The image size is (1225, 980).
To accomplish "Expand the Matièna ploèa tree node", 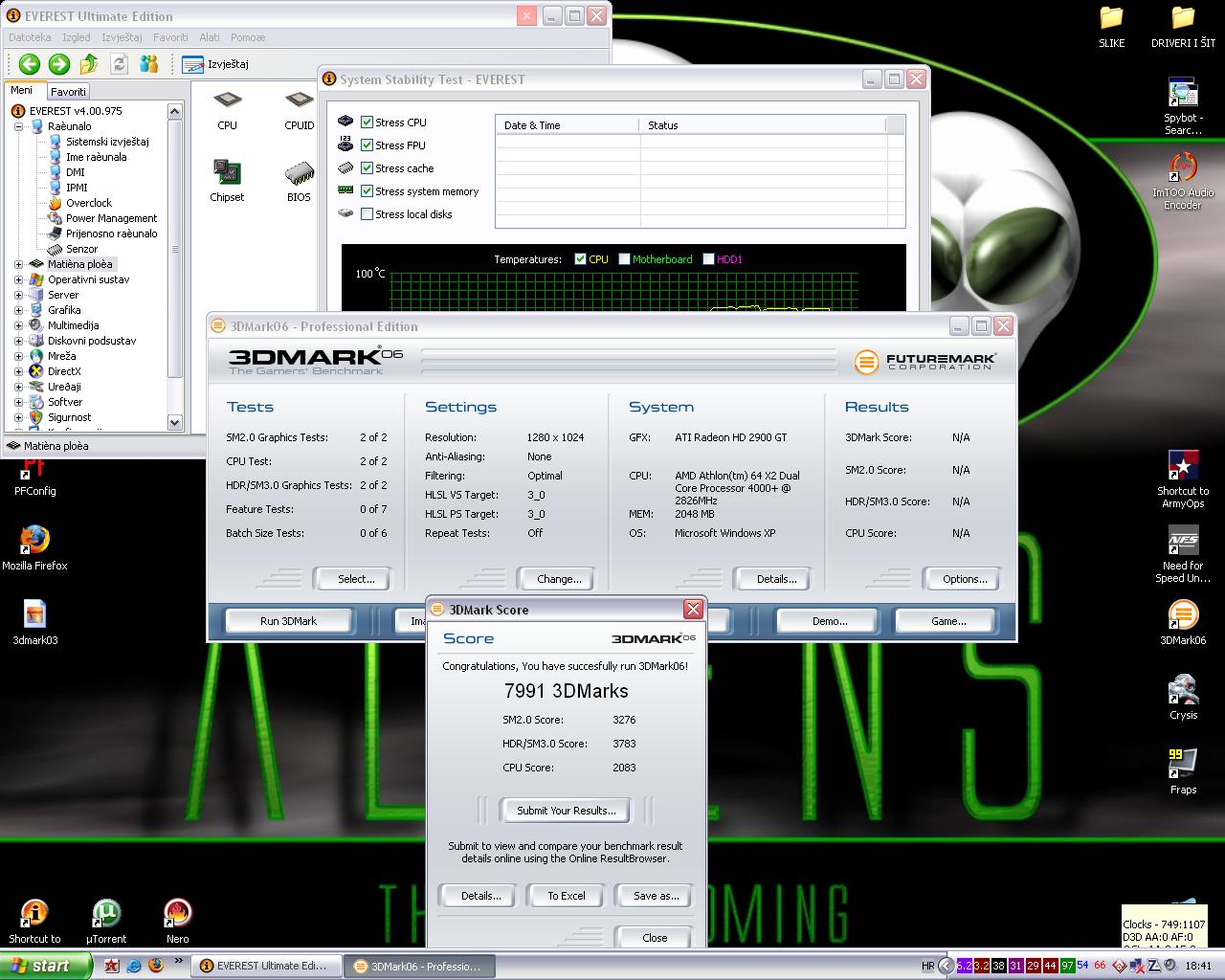I will pos(18,264).
